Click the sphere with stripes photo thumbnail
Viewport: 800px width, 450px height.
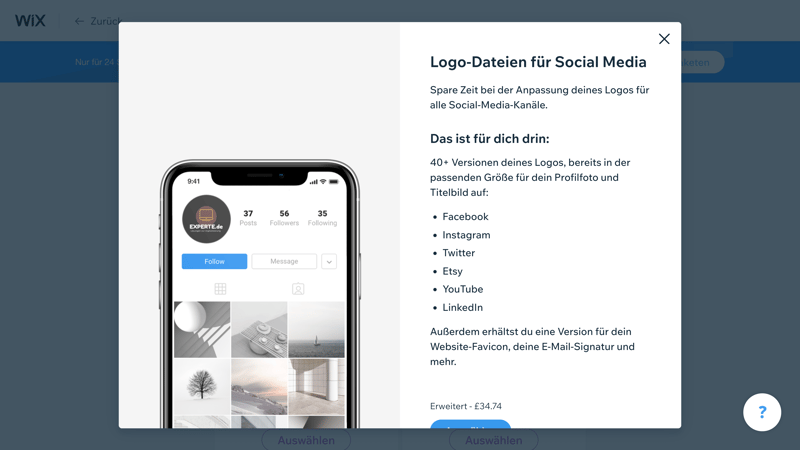point(202,330)
